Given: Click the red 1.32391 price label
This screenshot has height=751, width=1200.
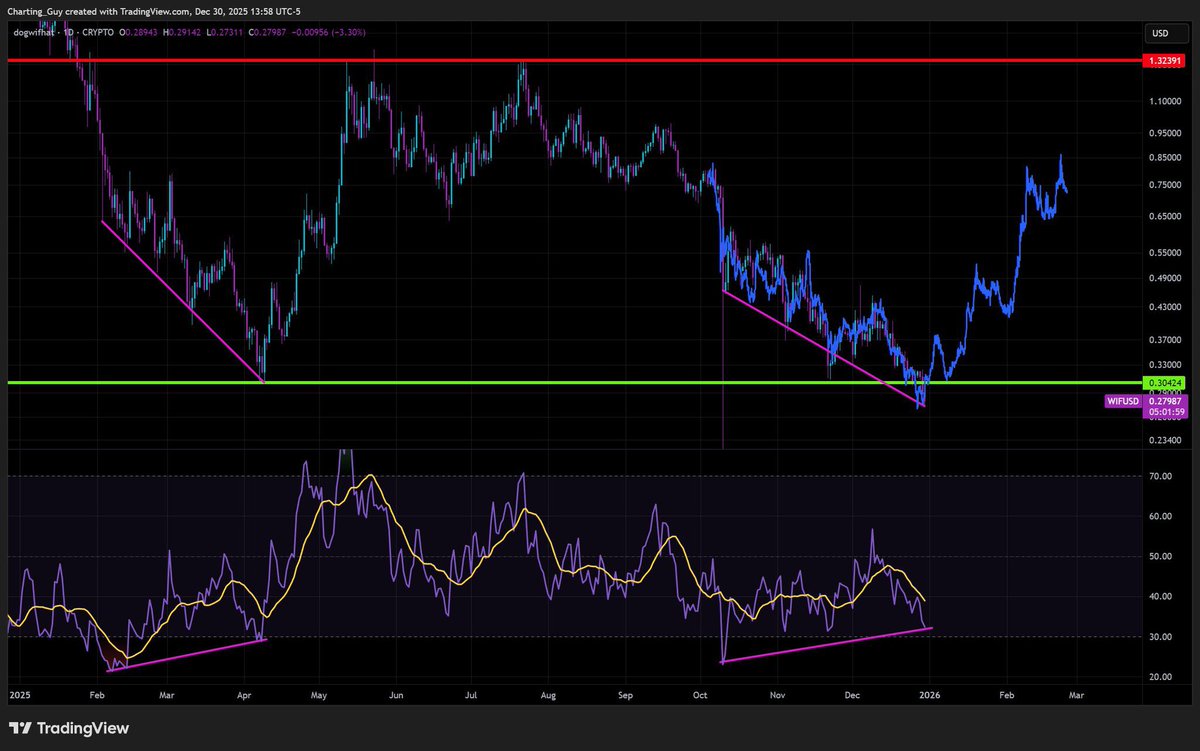Looking at the screenshot, I should [1165, 61].
